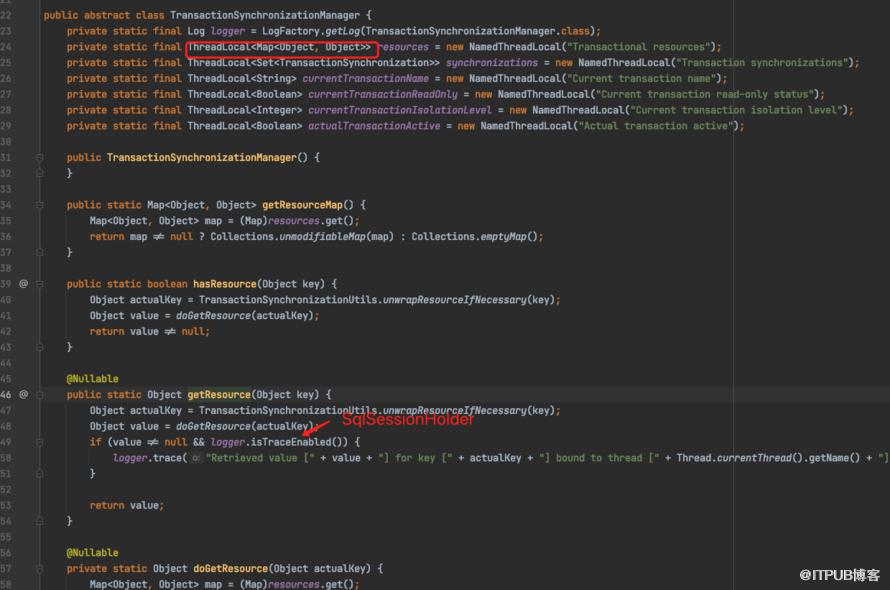Click the gutter @ icon beside getResource method
The image size is (890, 590).
[23, 394]
